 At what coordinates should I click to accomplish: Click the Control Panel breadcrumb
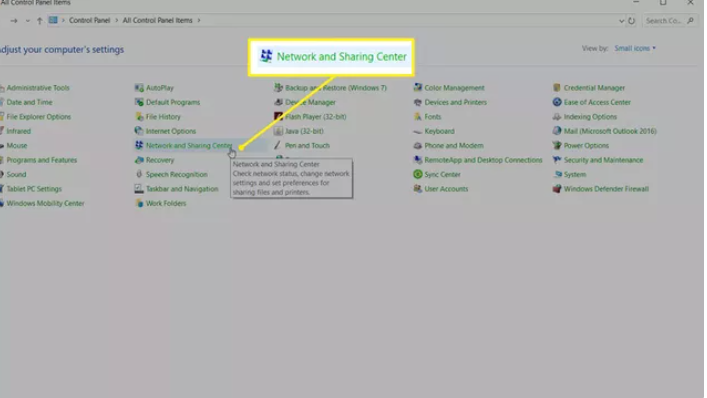pyautogui.click(x=89, y=20)
